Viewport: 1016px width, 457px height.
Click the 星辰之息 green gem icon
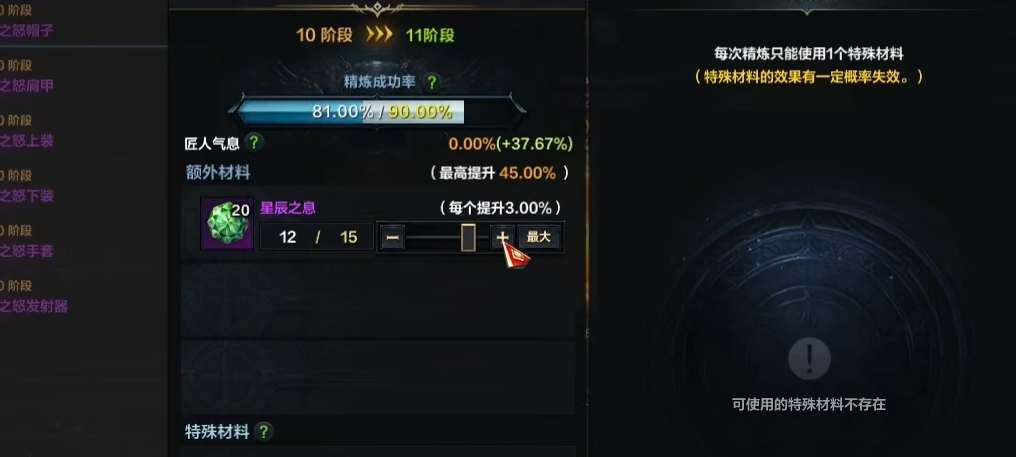[227, 224]
